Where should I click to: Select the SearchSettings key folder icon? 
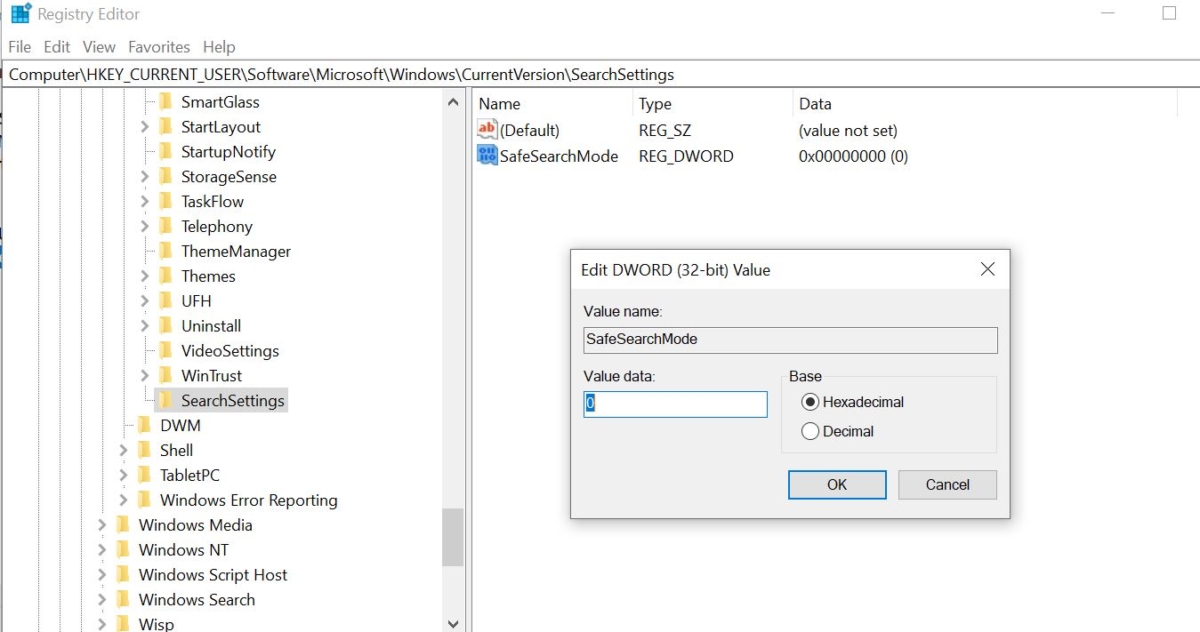pos(166,400)
